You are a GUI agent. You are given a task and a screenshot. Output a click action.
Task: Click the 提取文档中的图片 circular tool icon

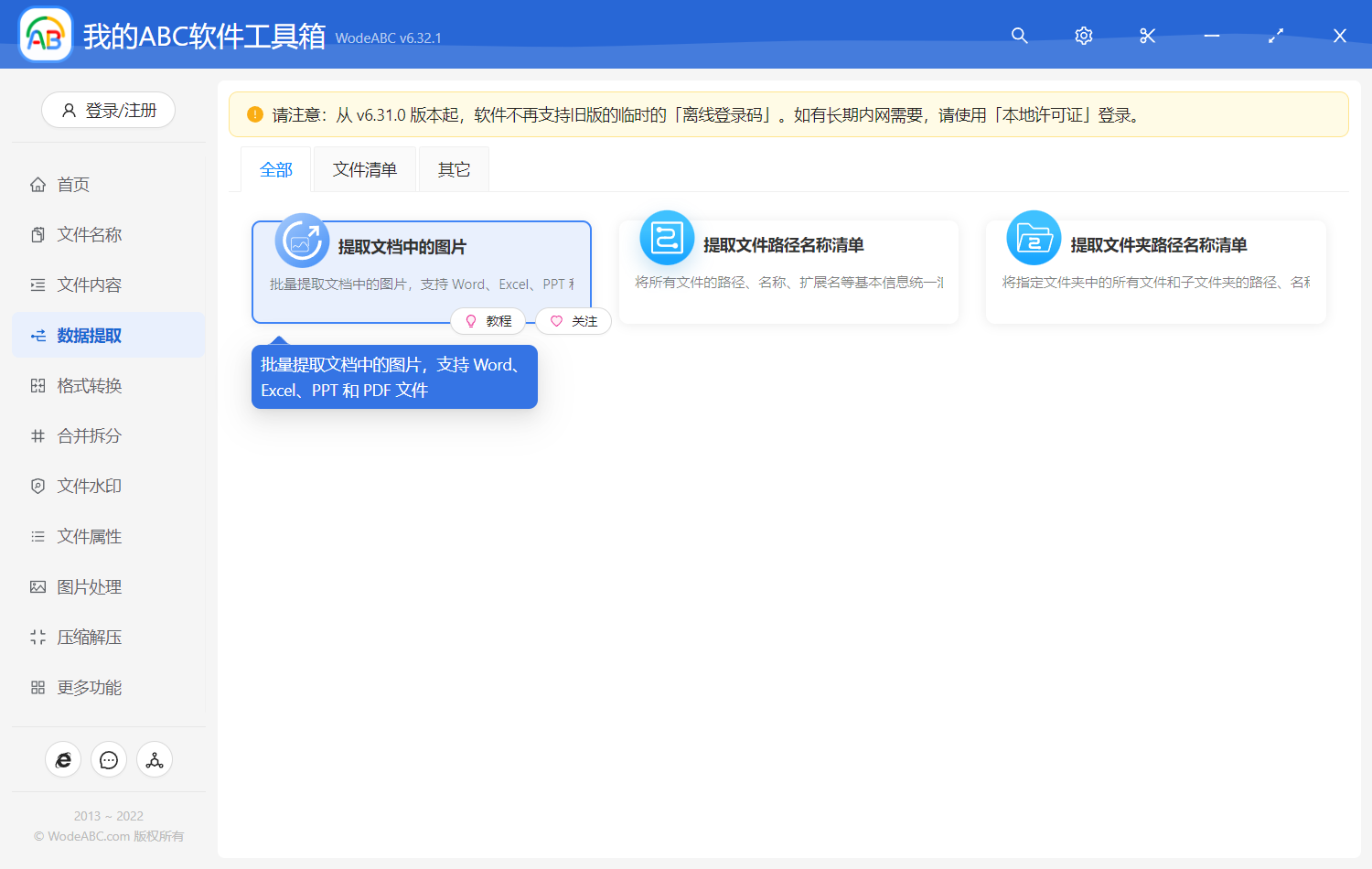(302, 239)
